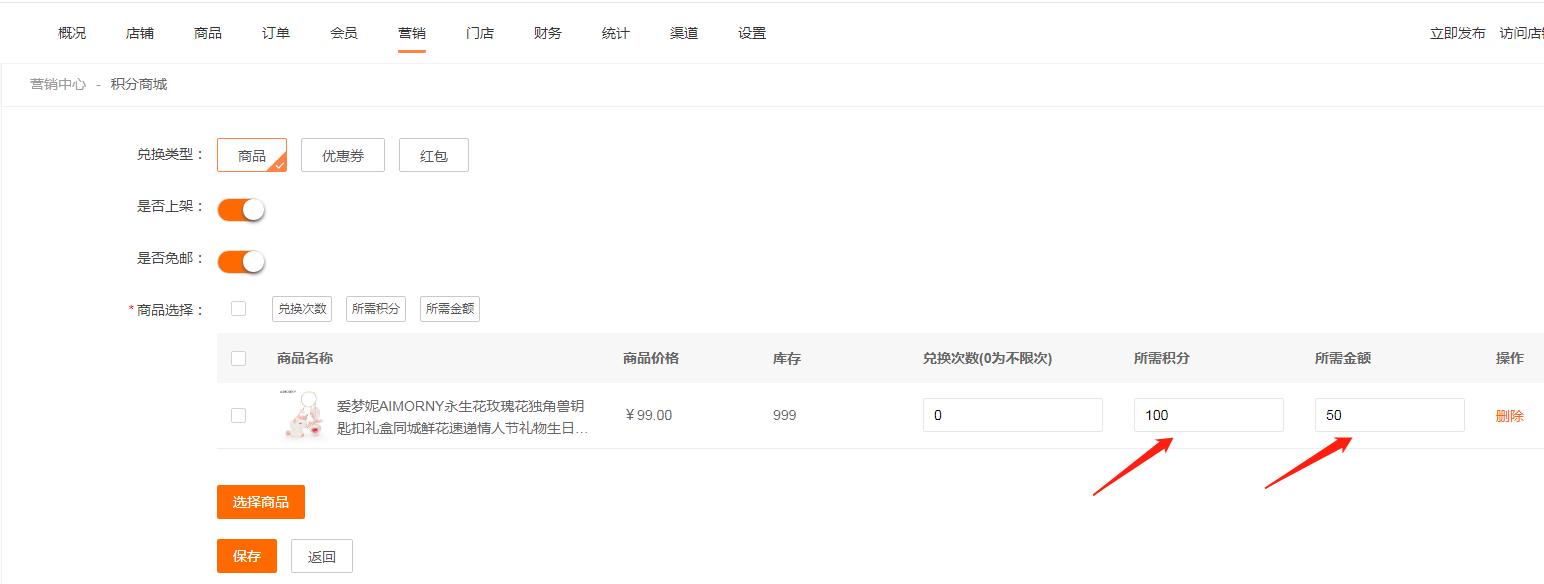切换「是否免邮」开关
This screenshot has height=584, width=1544.
point(240,260)
